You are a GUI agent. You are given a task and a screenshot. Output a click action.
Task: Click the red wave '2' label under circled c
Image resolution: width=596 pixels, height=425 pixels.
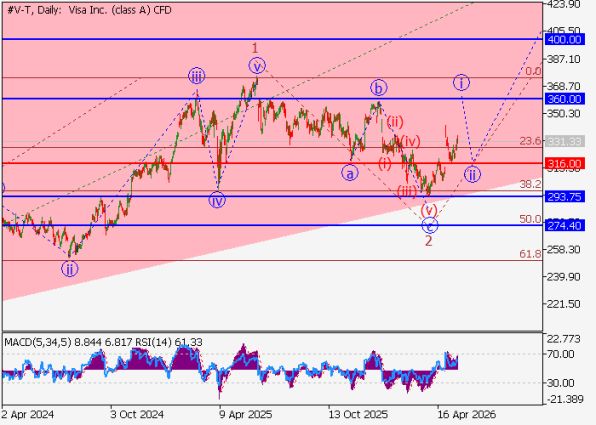click(428, 241)
